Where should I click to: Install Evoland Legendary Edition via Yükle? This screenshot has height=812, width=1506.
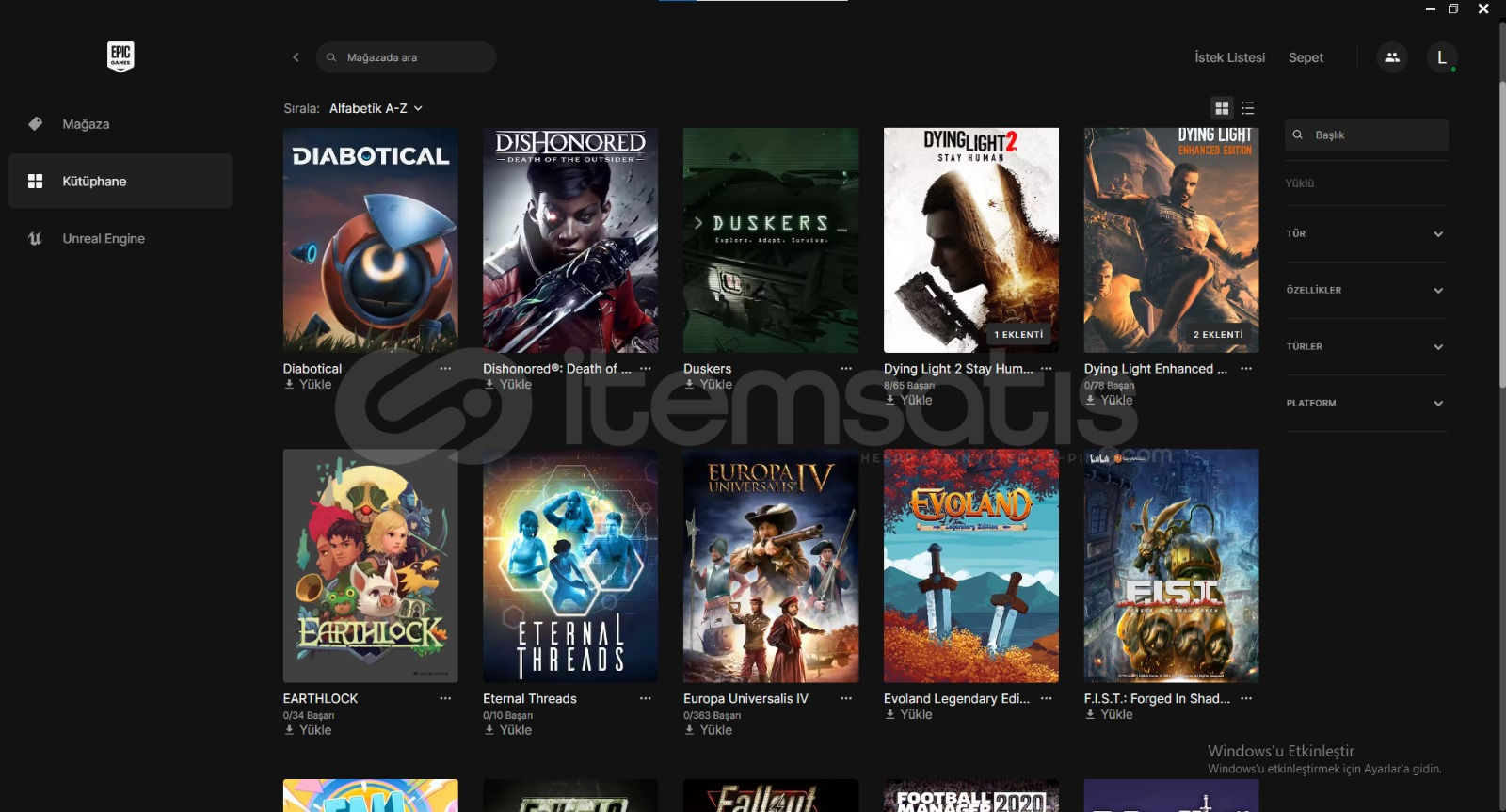click(x=909, y=715)
